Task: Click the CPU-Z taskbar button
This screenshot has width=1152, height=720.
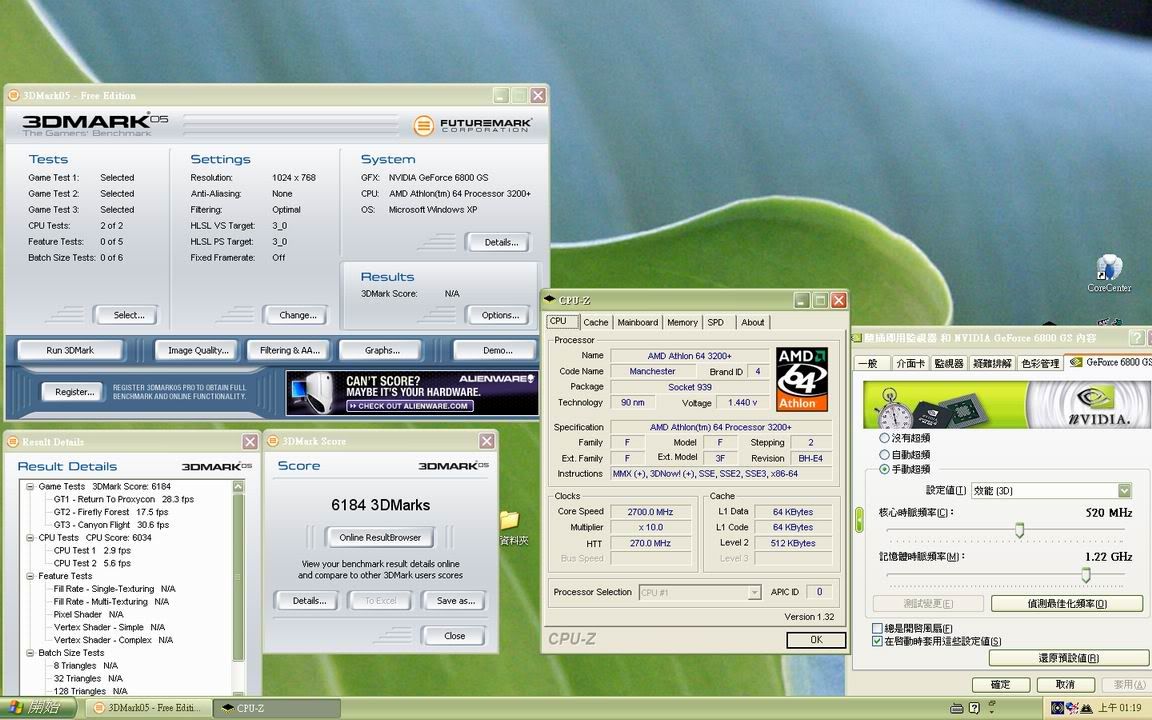Action: pyautogui.click(x=276, y=708)
